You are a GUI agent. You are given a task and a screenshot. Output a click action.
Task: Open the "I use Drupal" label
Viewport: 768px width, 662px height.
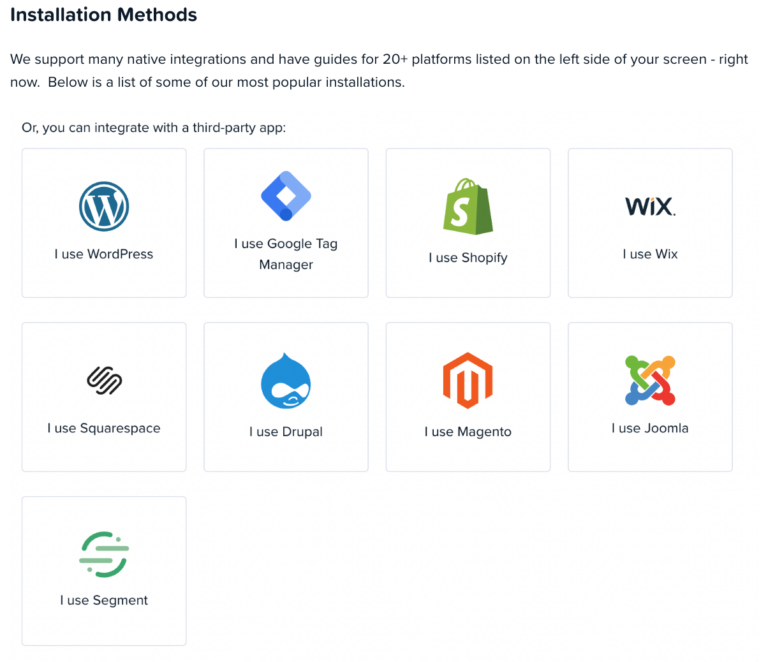coord(286,432)
